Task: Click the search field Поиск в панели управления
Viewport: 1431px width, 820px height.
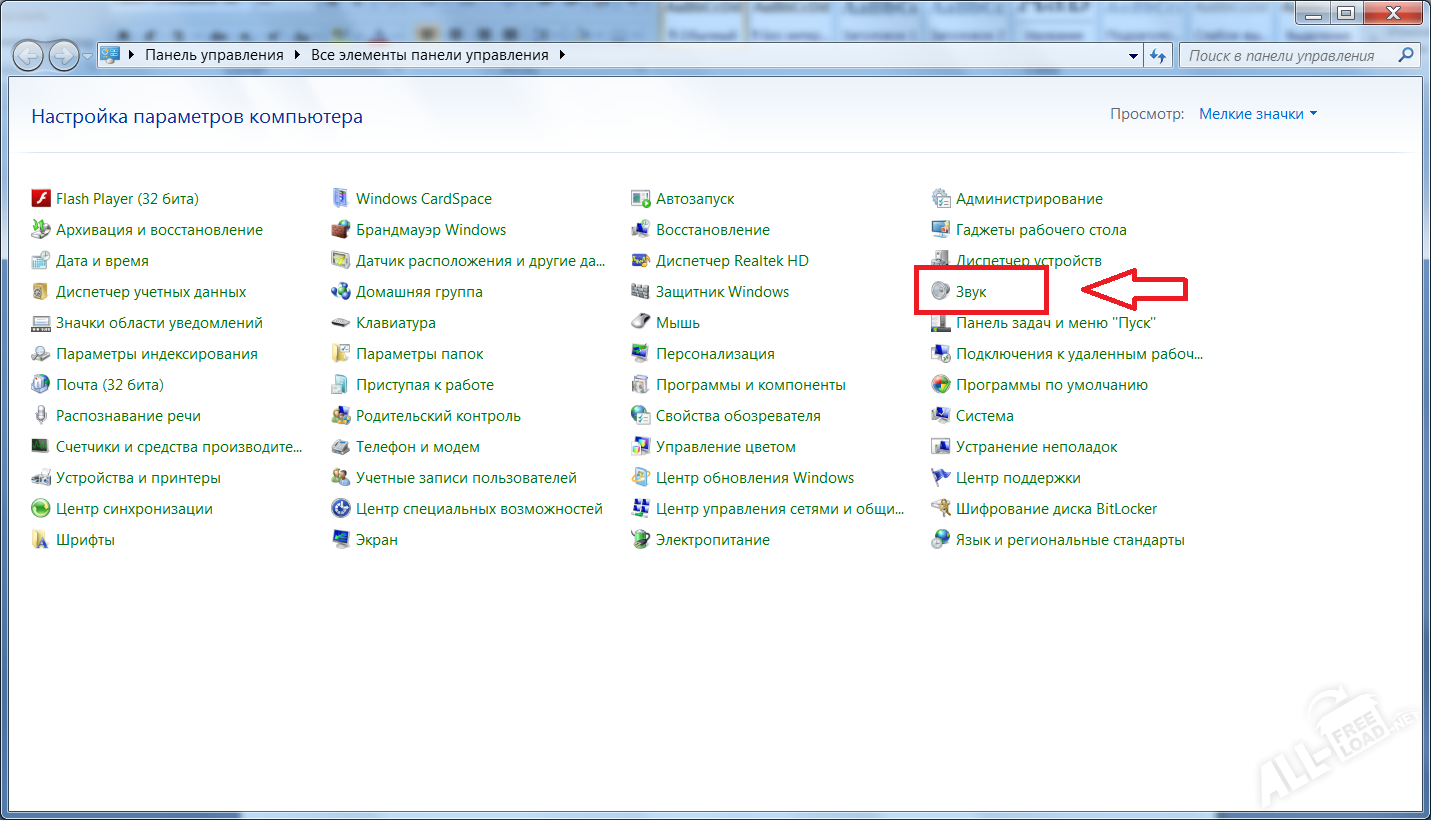Action: [x=1290, y=56]
